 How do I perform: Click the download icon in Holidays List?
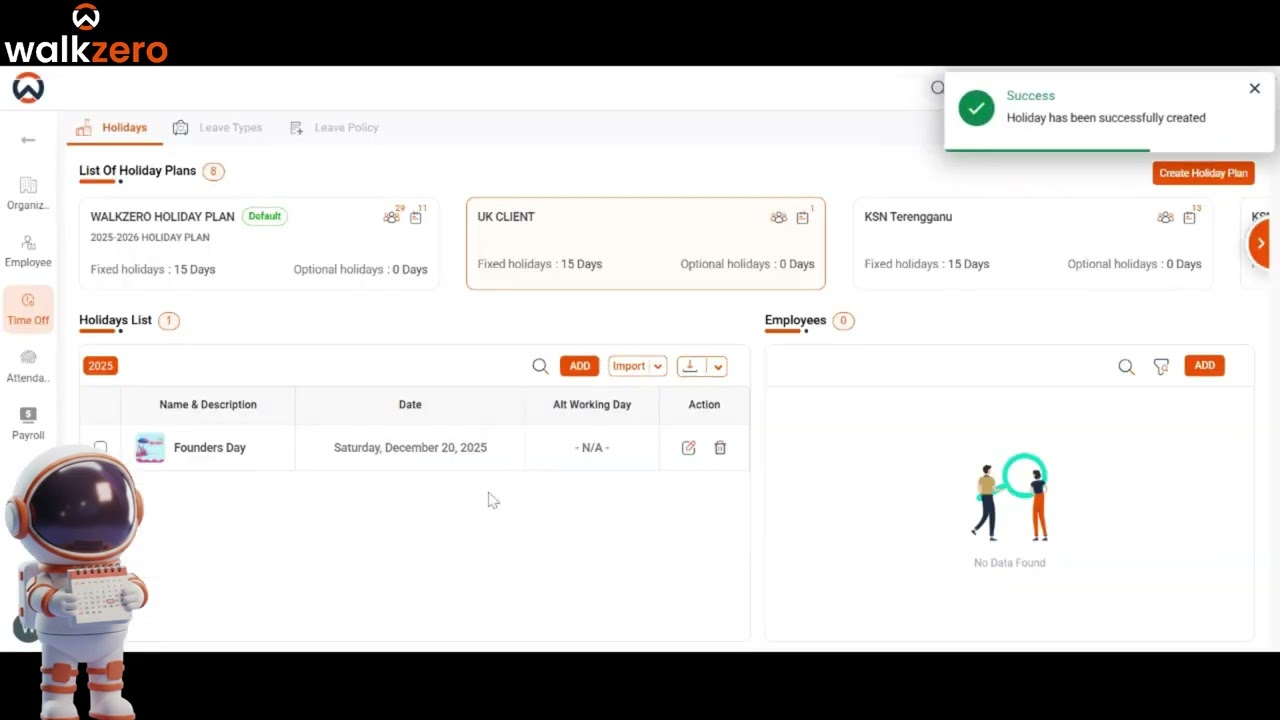tap(690, 366)
